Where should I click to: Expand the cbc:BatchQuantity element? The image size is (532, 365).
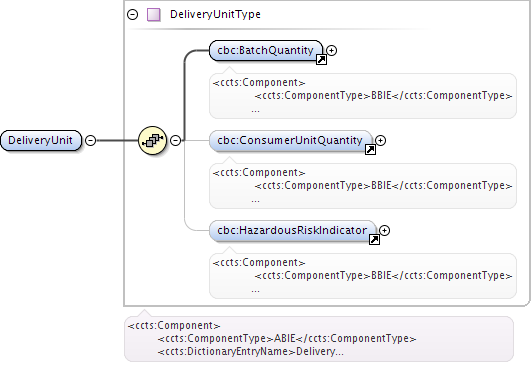331,51
